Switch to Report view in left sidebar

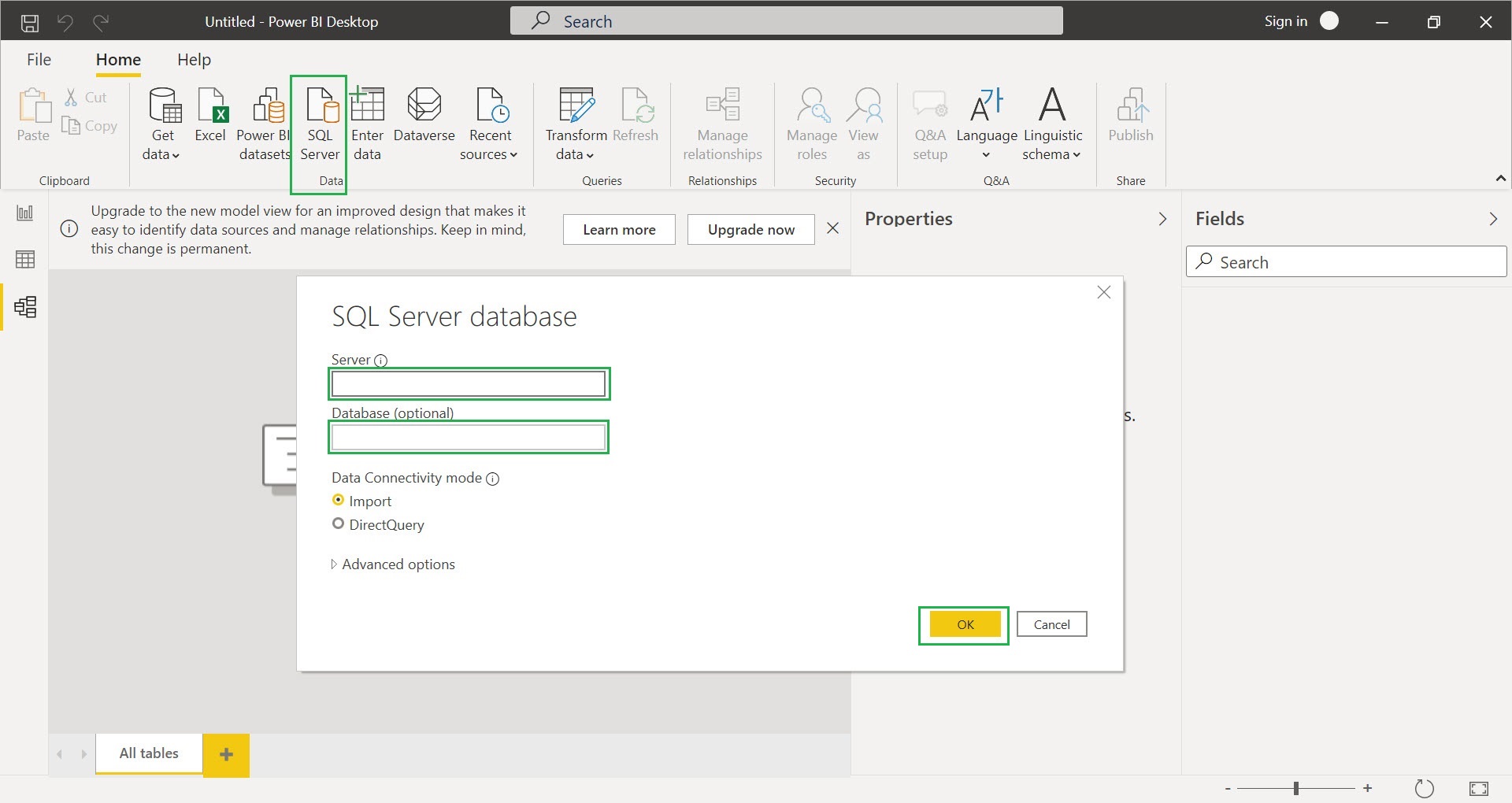[x=25, y=213]
